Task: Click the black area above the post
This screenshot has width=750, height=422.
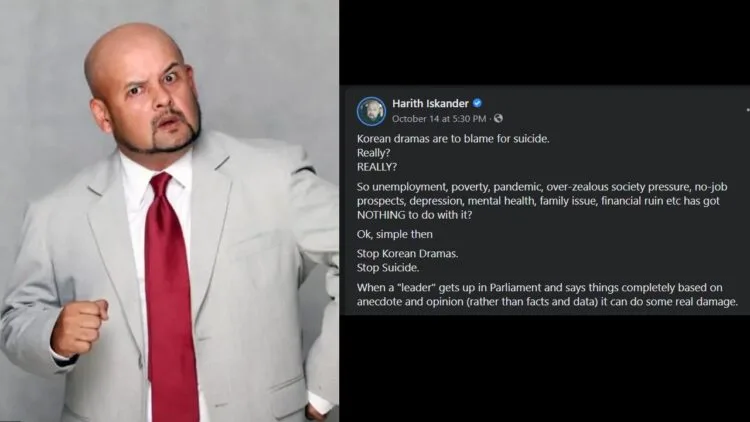Action: (x=544, y=42)
